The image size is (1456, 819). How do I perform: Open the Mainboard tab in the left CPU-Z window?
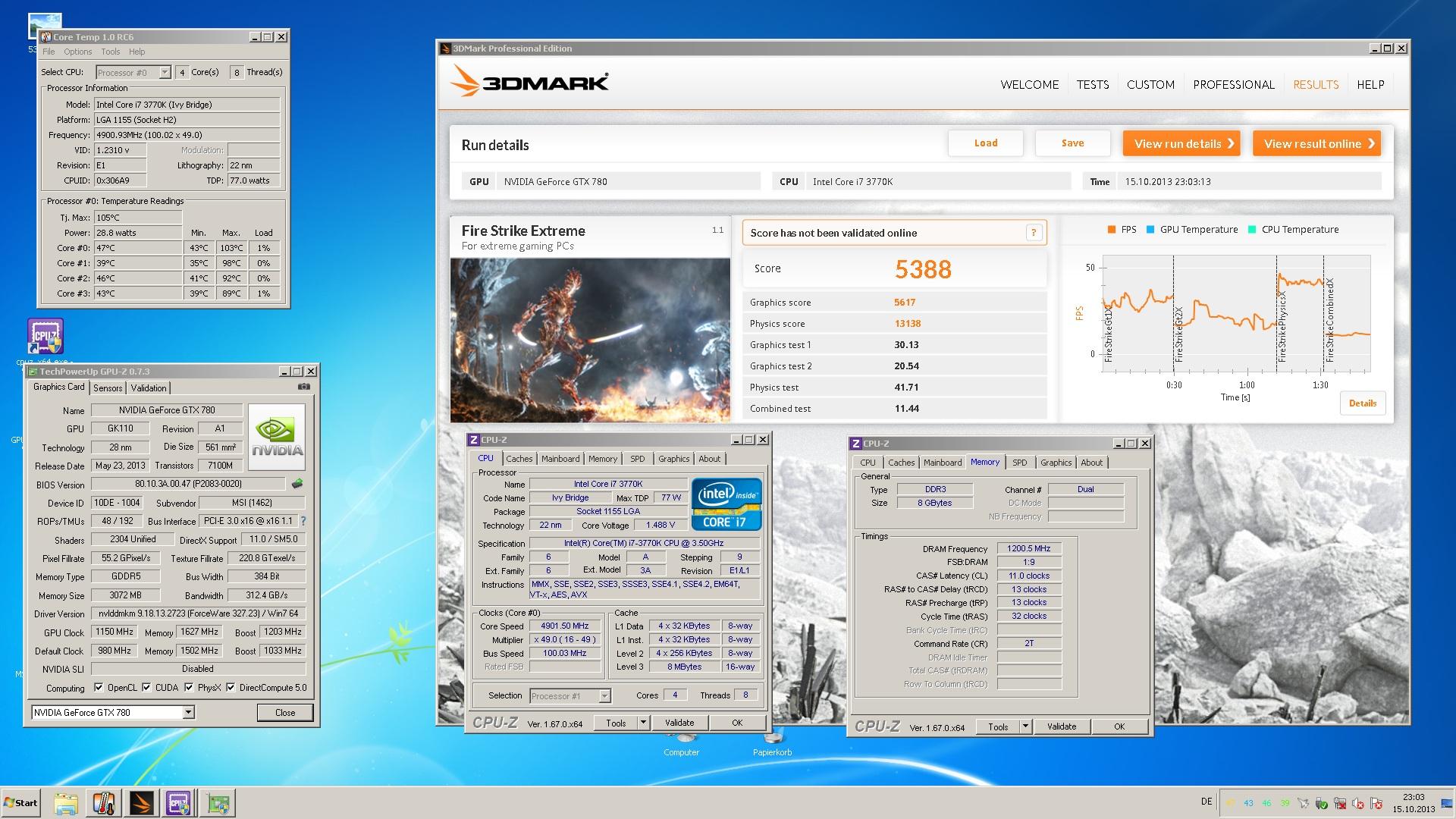[560, 459]
